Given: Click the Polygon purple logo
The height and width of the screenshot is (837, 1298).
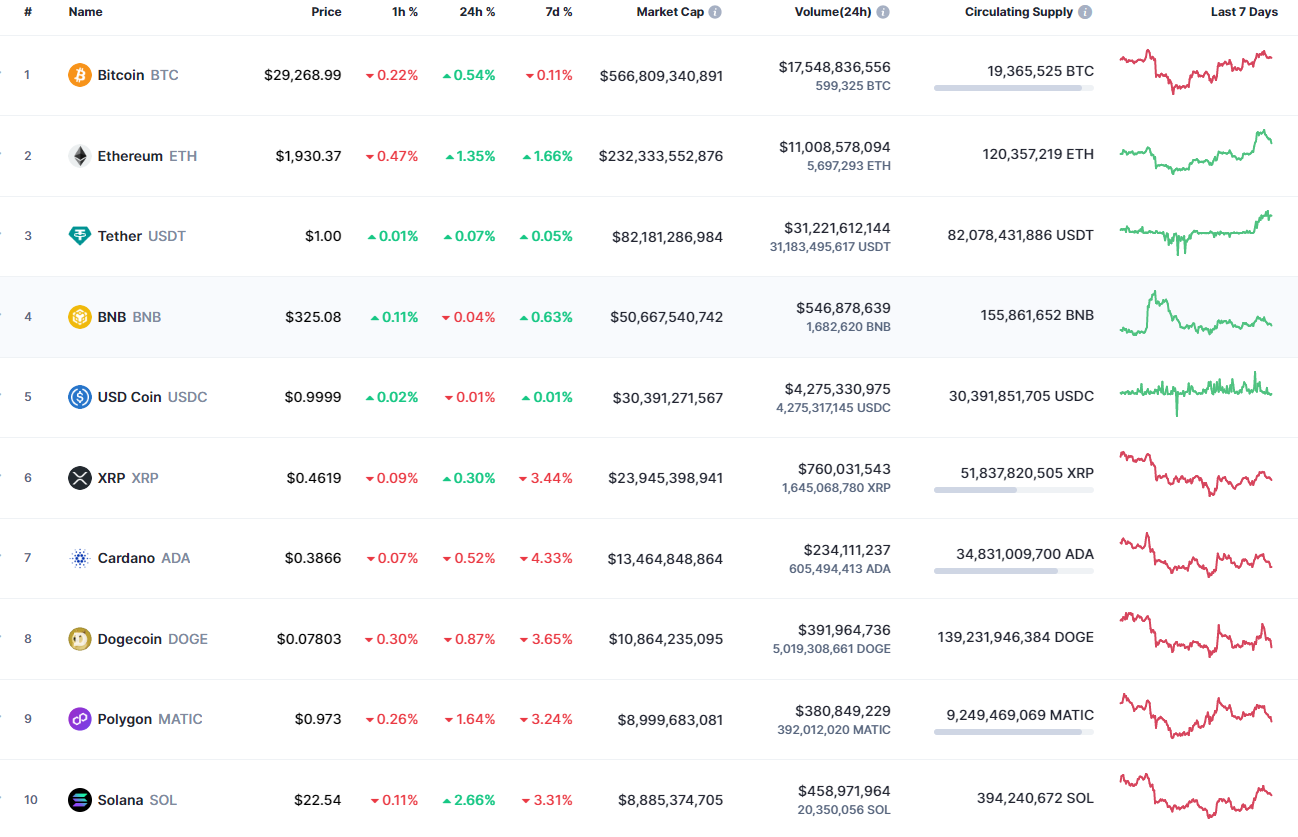Looking at the screenshot, I should tap(79, 718).
